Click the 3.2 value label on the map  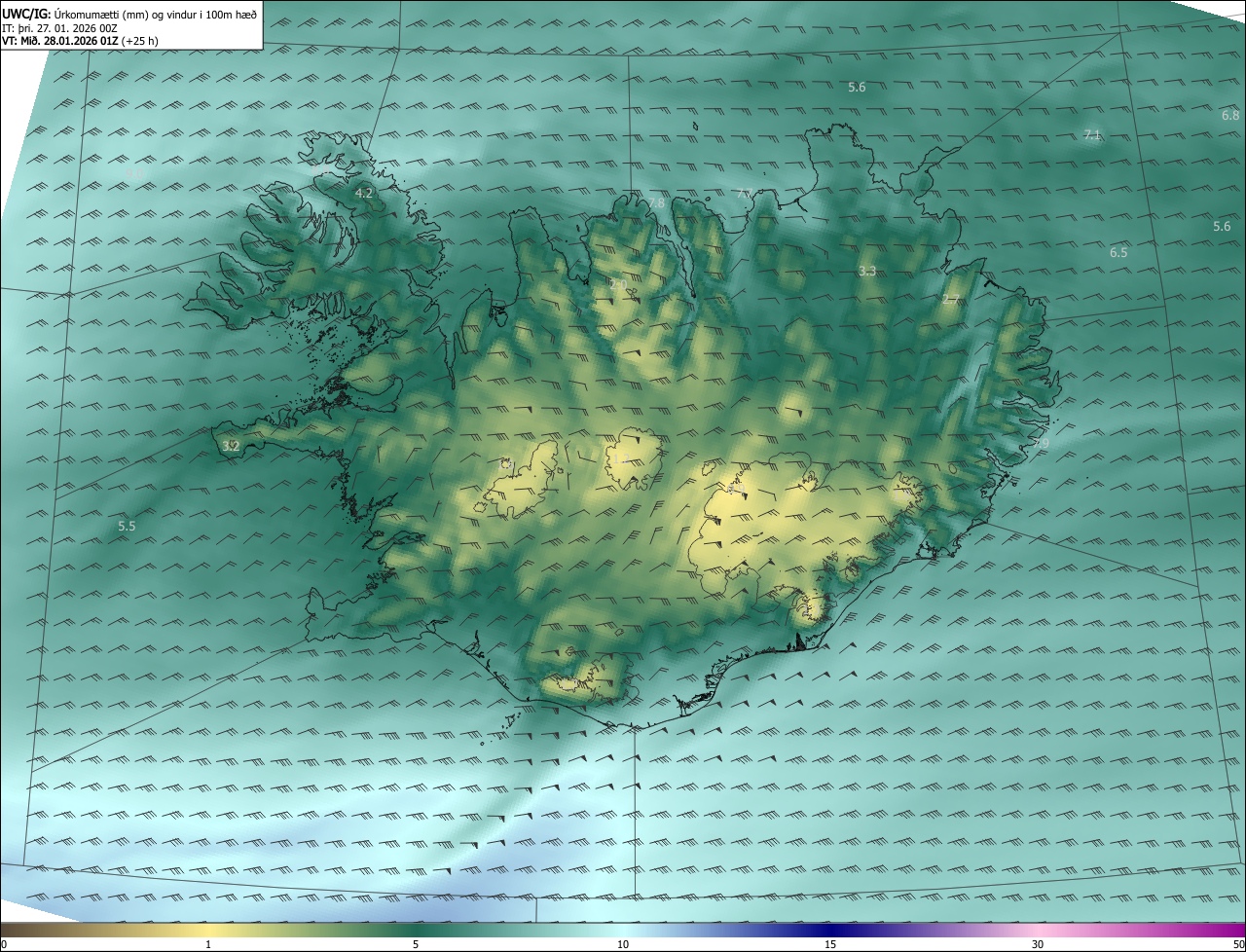[231, 446]
